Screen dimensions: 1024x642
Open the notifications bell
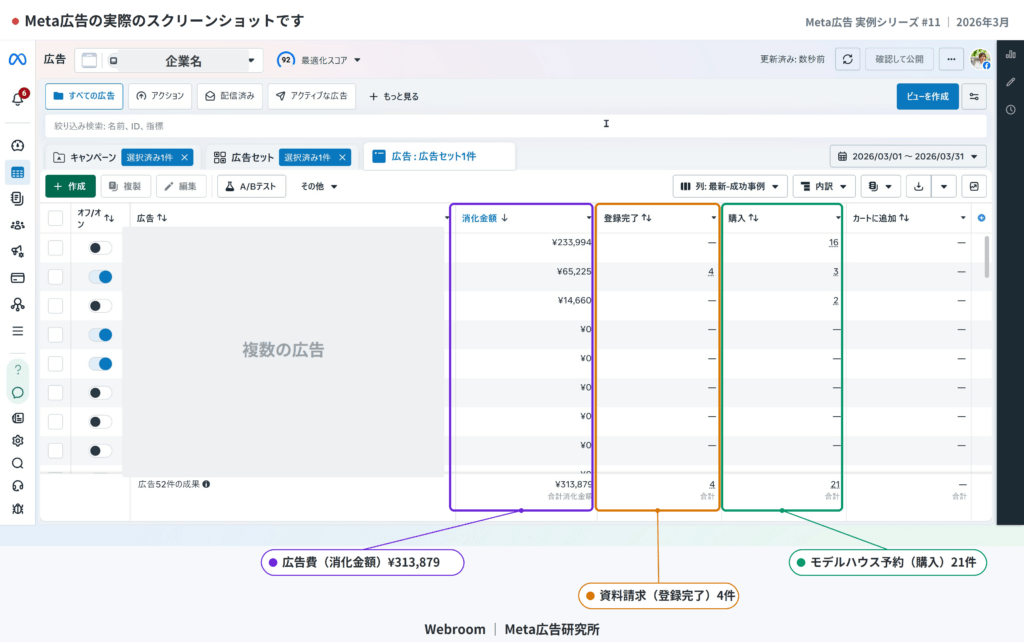(x=18, y=99)
